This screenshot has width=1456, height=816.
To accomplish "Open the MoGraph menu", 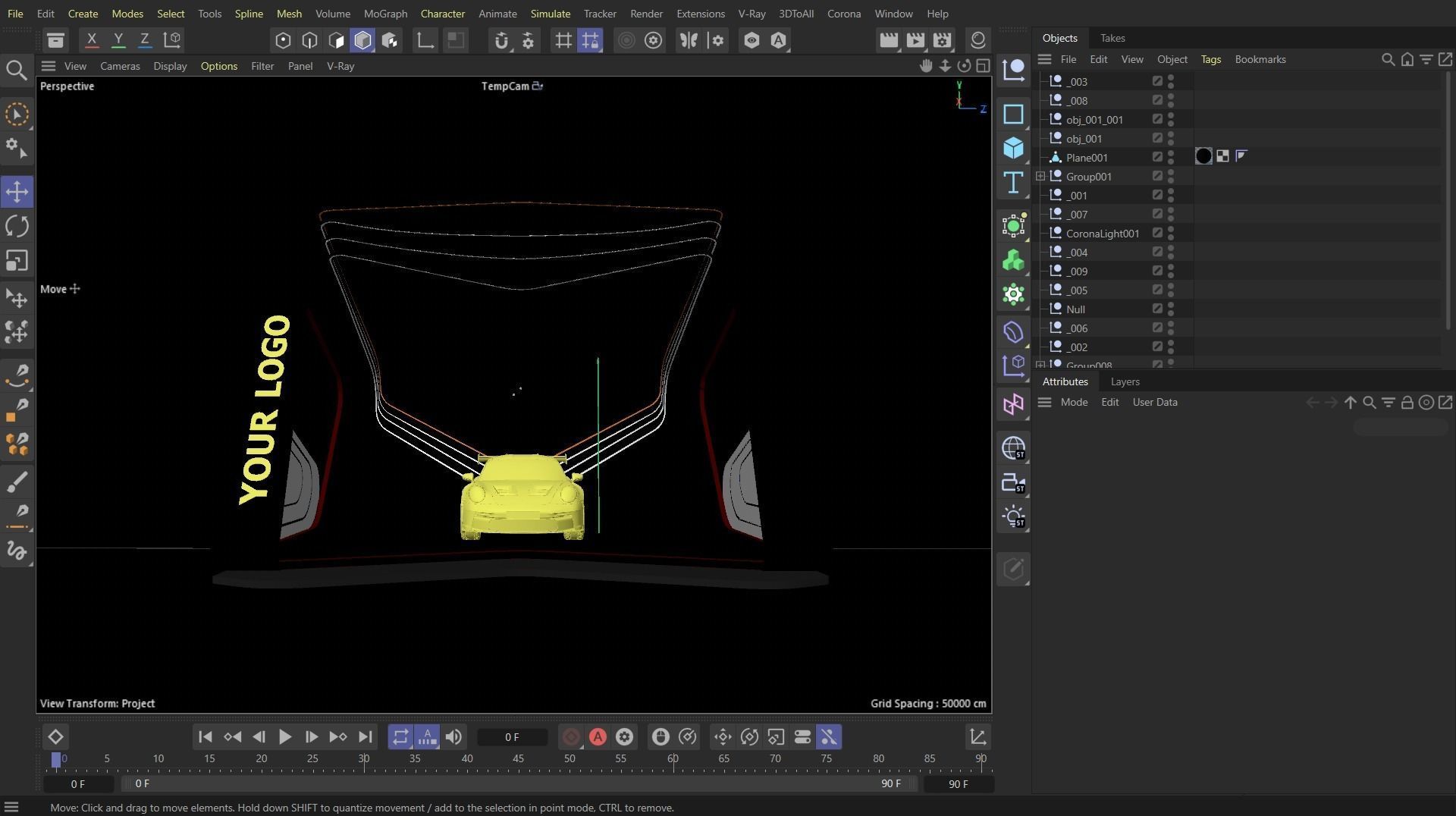I will pos(385,14).
